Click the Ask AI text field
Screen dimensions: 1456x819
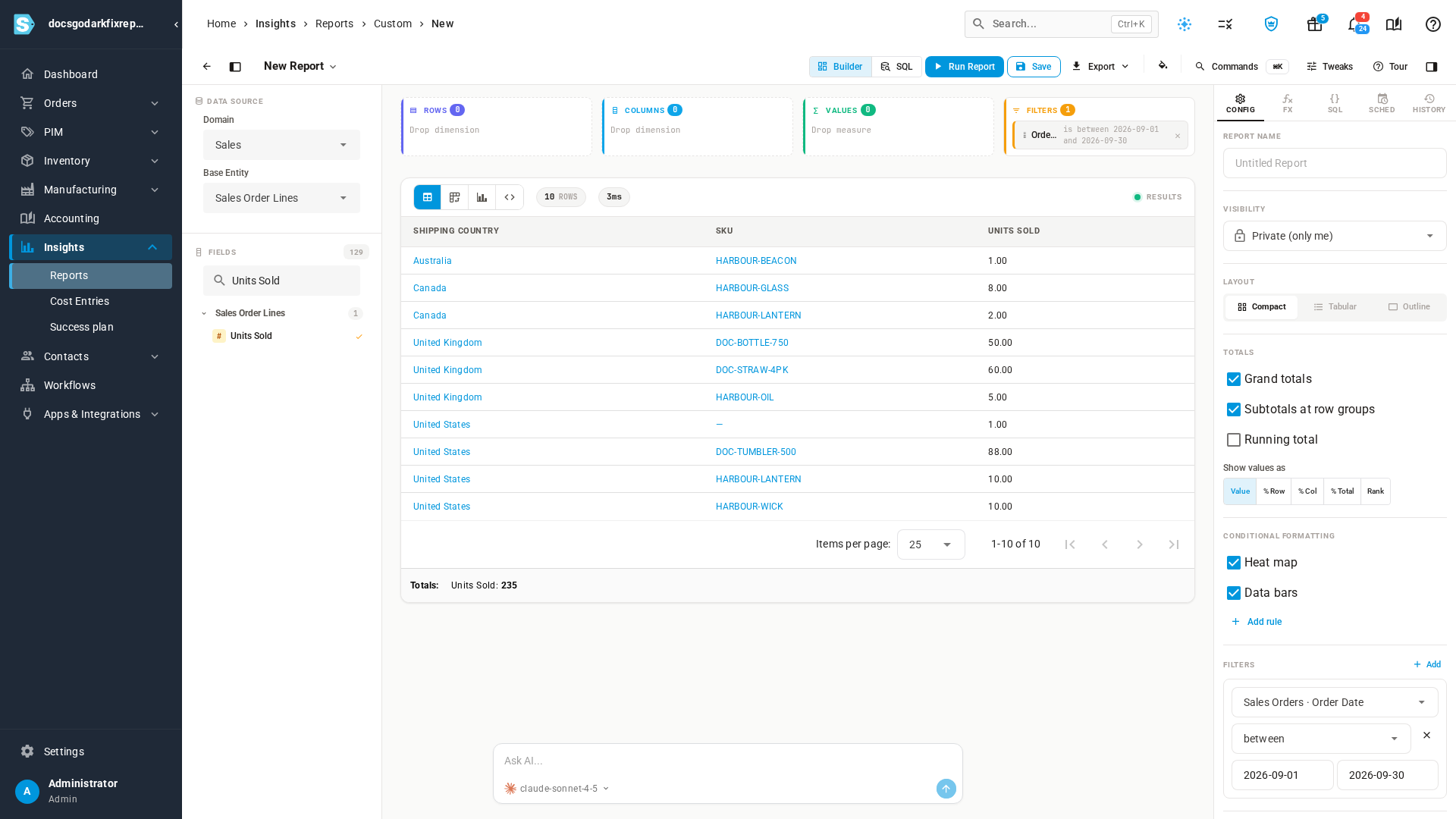[727, 761]
